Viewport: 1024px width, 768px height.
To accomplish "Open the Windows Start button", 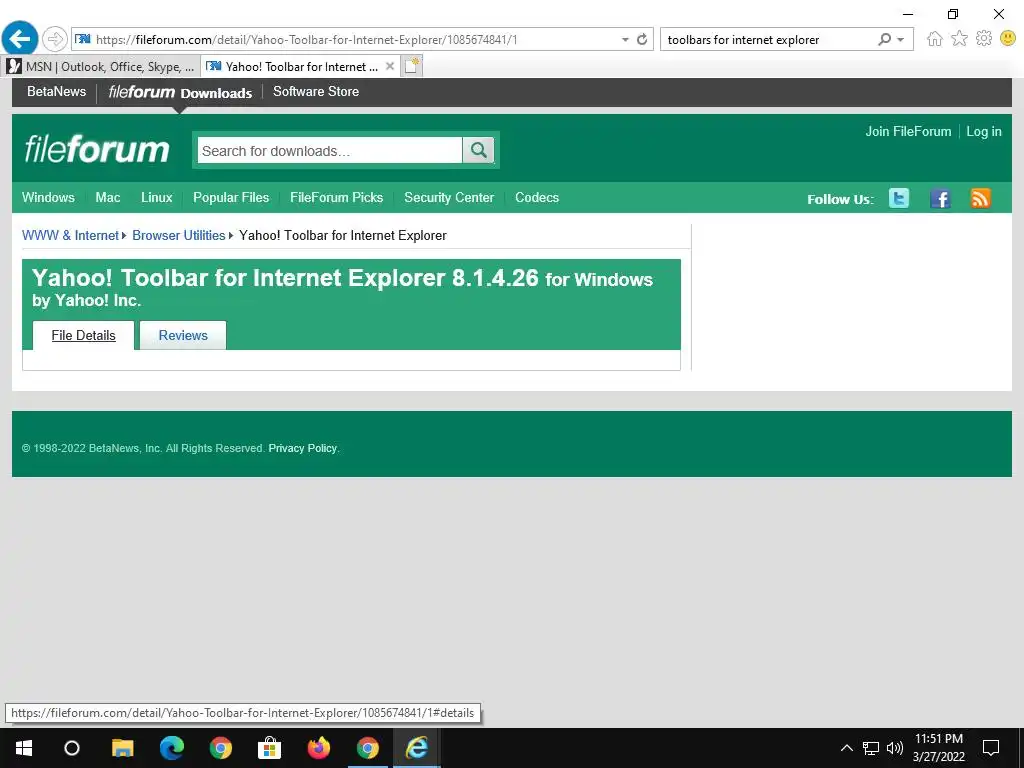I will click(24, 748).
